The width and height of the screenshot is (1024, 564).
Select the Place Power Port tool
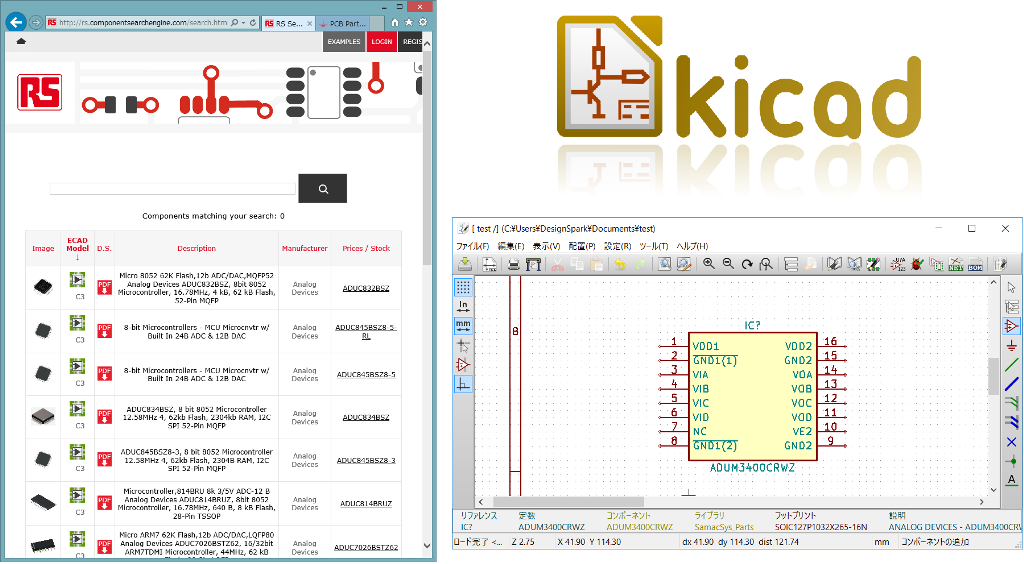coord(1011,345)
